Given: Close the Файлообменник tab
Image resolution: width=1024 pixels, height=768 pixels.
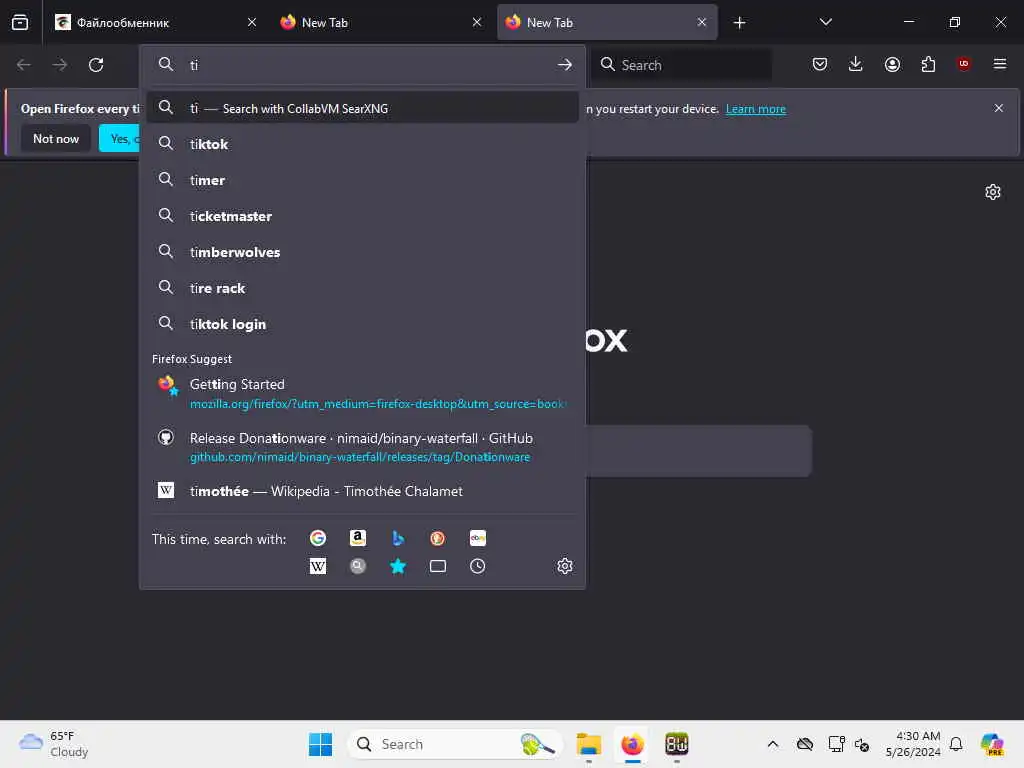Looking at the screenshot, I should pyautogui.click(x=252, y=22).
